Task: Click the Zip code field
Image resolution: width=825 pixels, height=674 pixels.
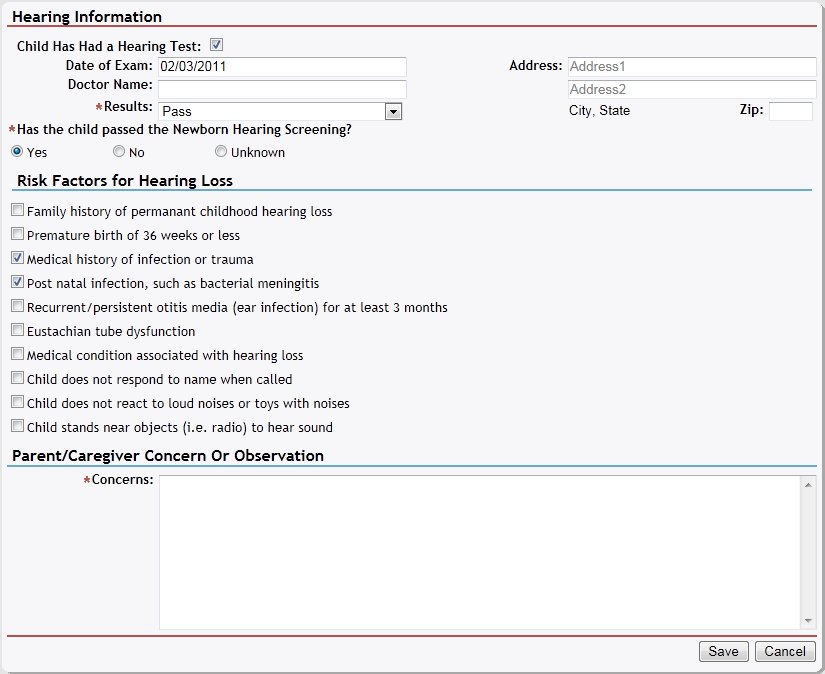Action: (x=790, y=111)
